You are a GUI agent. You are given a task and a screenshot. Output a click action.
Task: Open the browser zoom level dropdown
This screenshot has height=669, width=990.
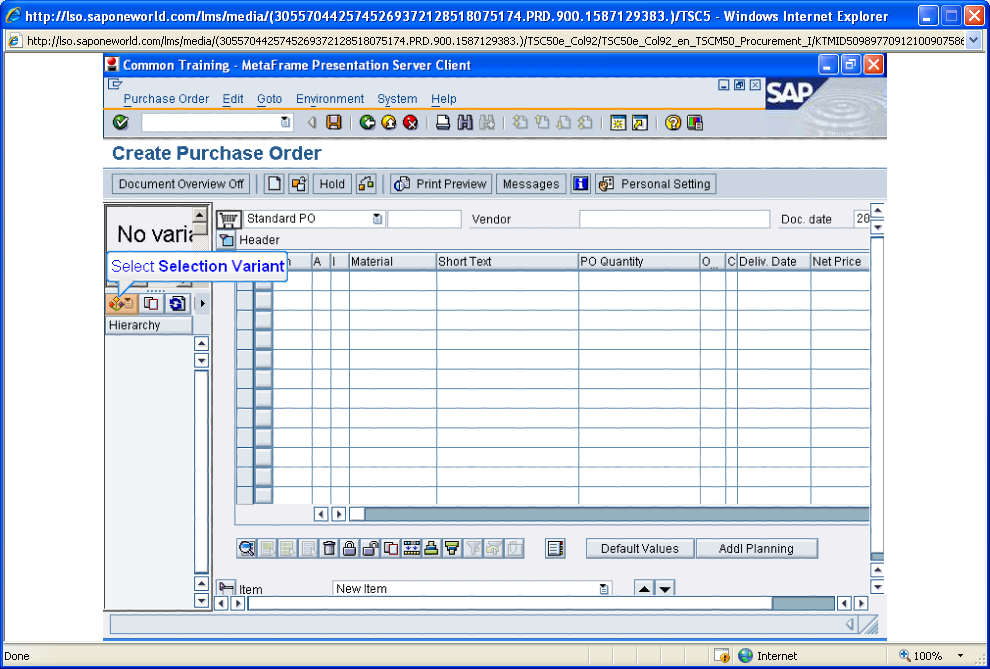click(x=960, y=656)
